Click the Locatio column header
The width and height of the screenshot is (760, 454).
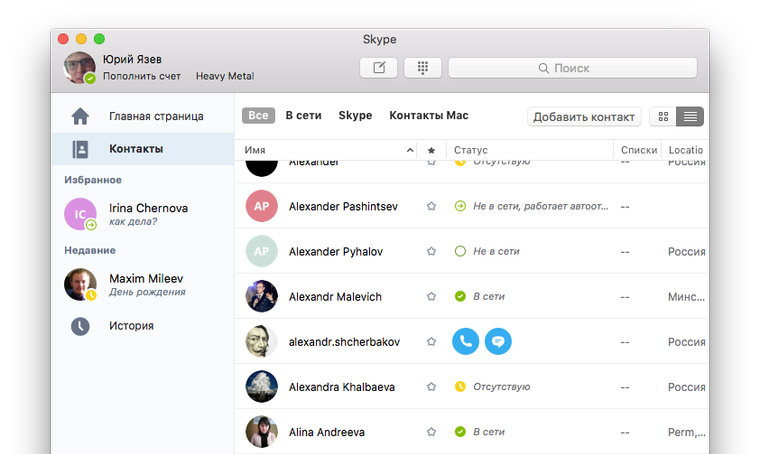685,150
